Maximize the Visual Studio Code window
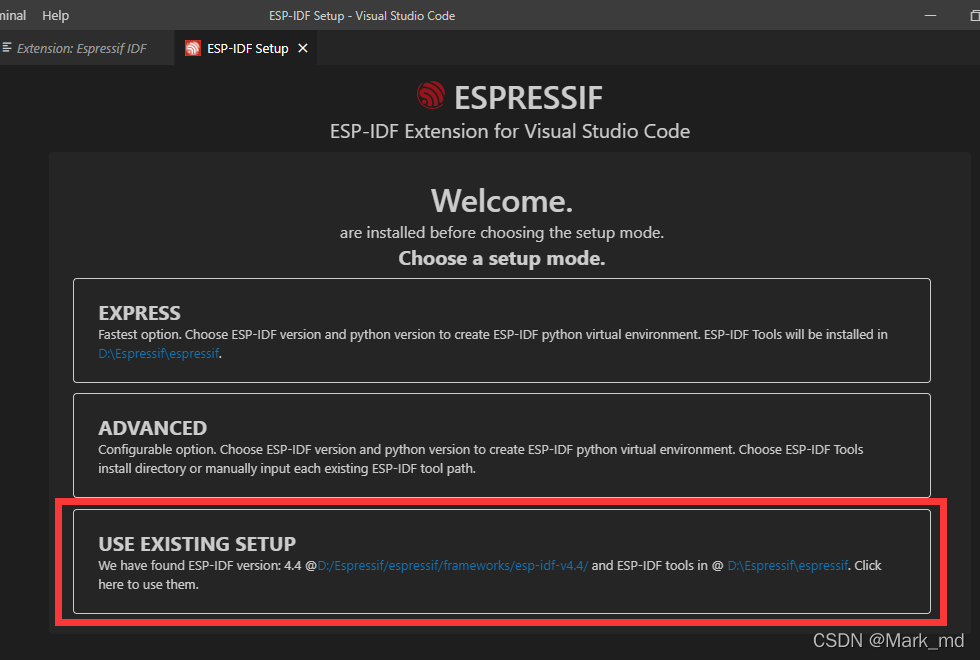 click(974, 16)
